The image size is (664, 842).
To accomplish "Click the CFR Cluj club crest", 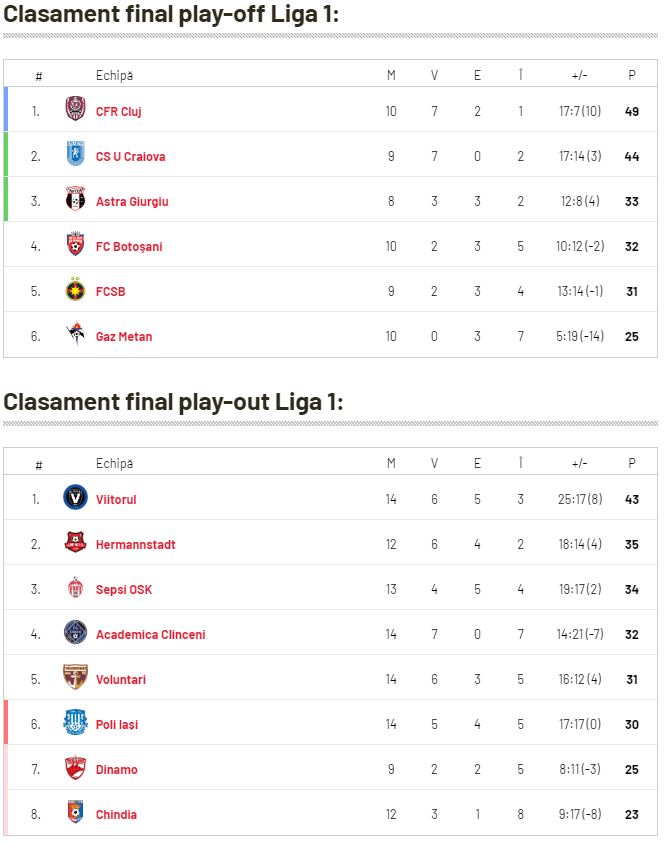I will tap(75, 108).
